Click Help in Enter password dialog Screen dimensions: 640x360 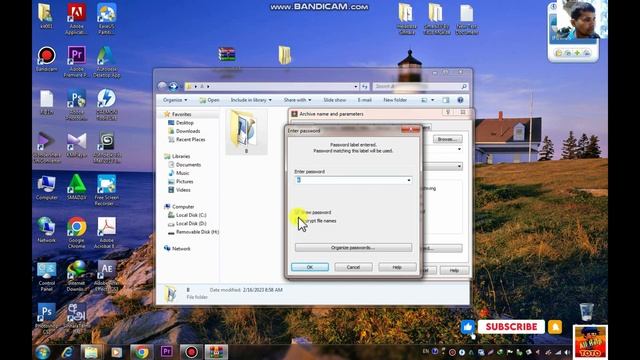(x=397, y=267)
